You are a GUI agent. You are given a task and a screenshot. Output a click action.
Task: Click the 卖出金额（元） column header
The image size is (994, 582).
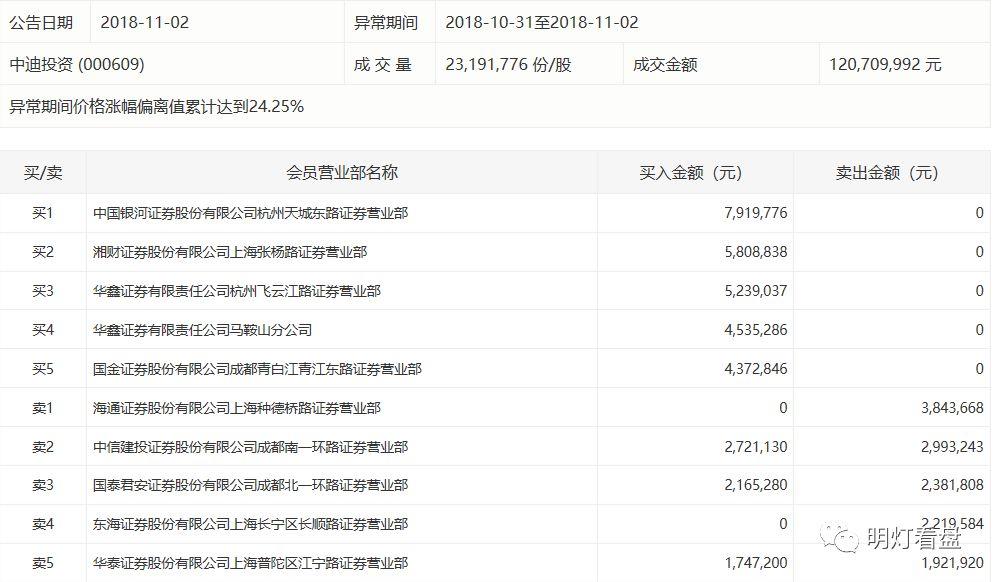887,172
